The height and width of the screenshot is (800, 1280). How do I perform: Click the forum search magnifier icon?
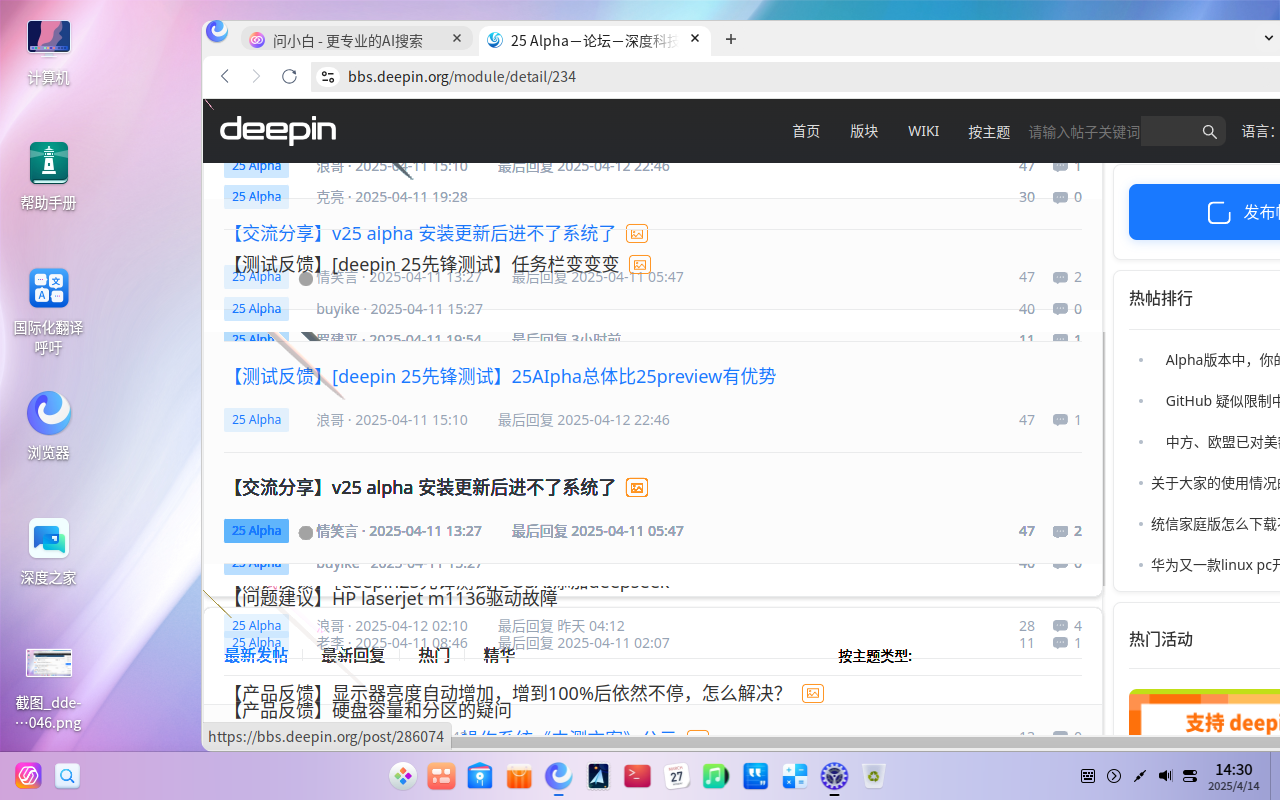(x=1209, y=131)
